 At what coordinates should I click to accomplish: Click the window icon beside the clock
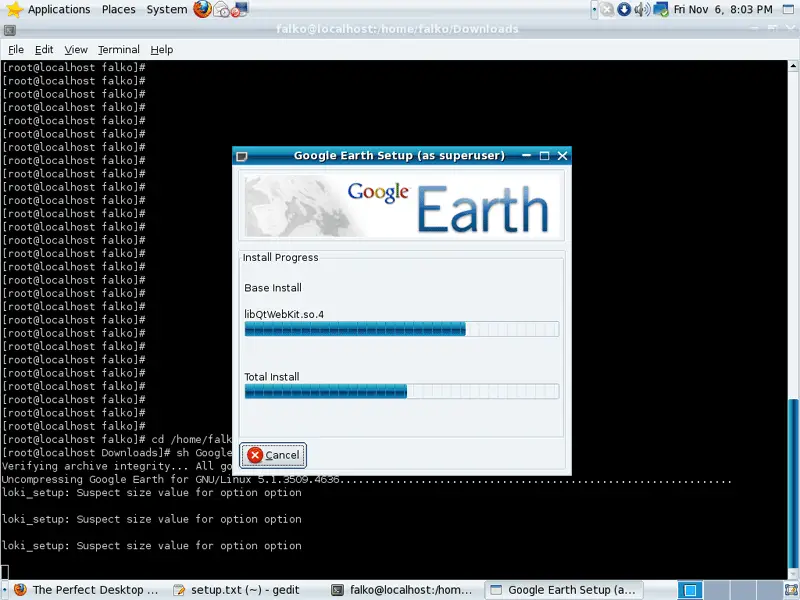[x=789, y=9]
